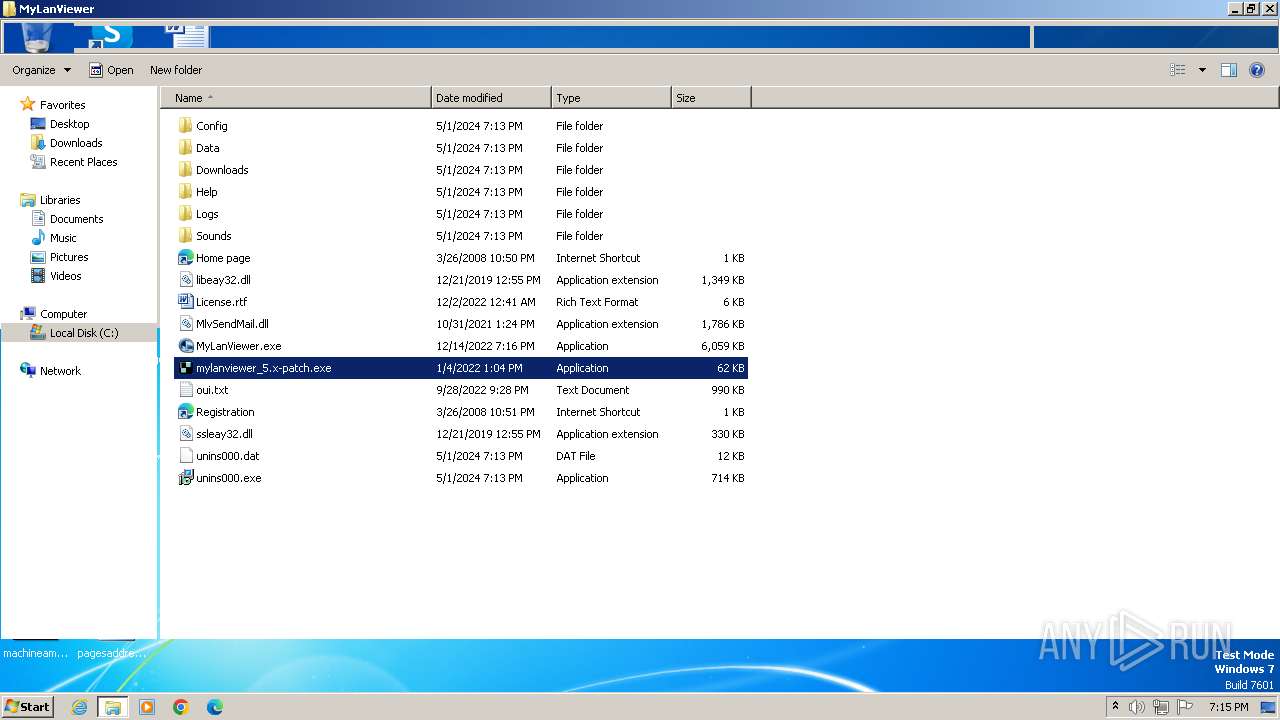This screenshot has width=1280, height=720.
Task: Sort by the Type column header
Action: [611, 98]
